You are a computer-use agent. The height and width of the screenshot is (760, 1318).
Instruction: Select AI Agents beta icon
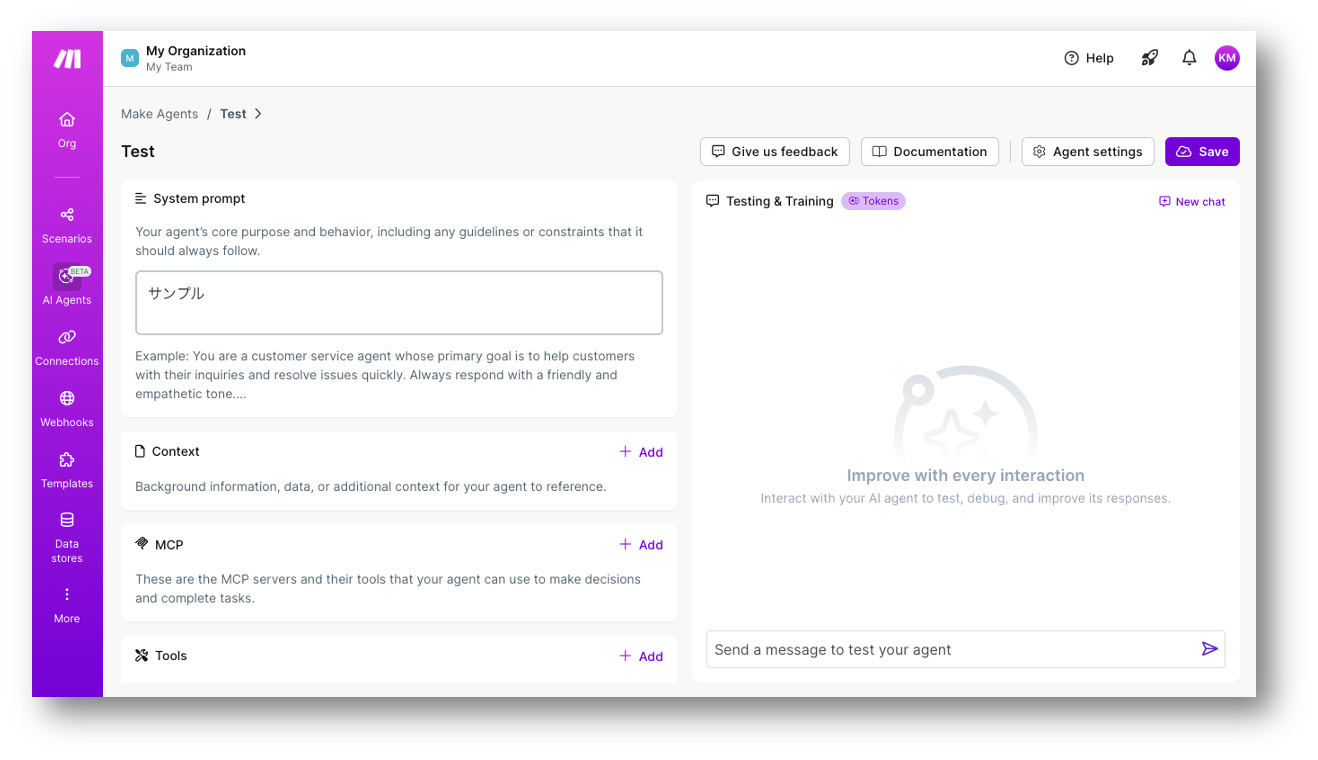pyautogui.click(x=67, y=277)
